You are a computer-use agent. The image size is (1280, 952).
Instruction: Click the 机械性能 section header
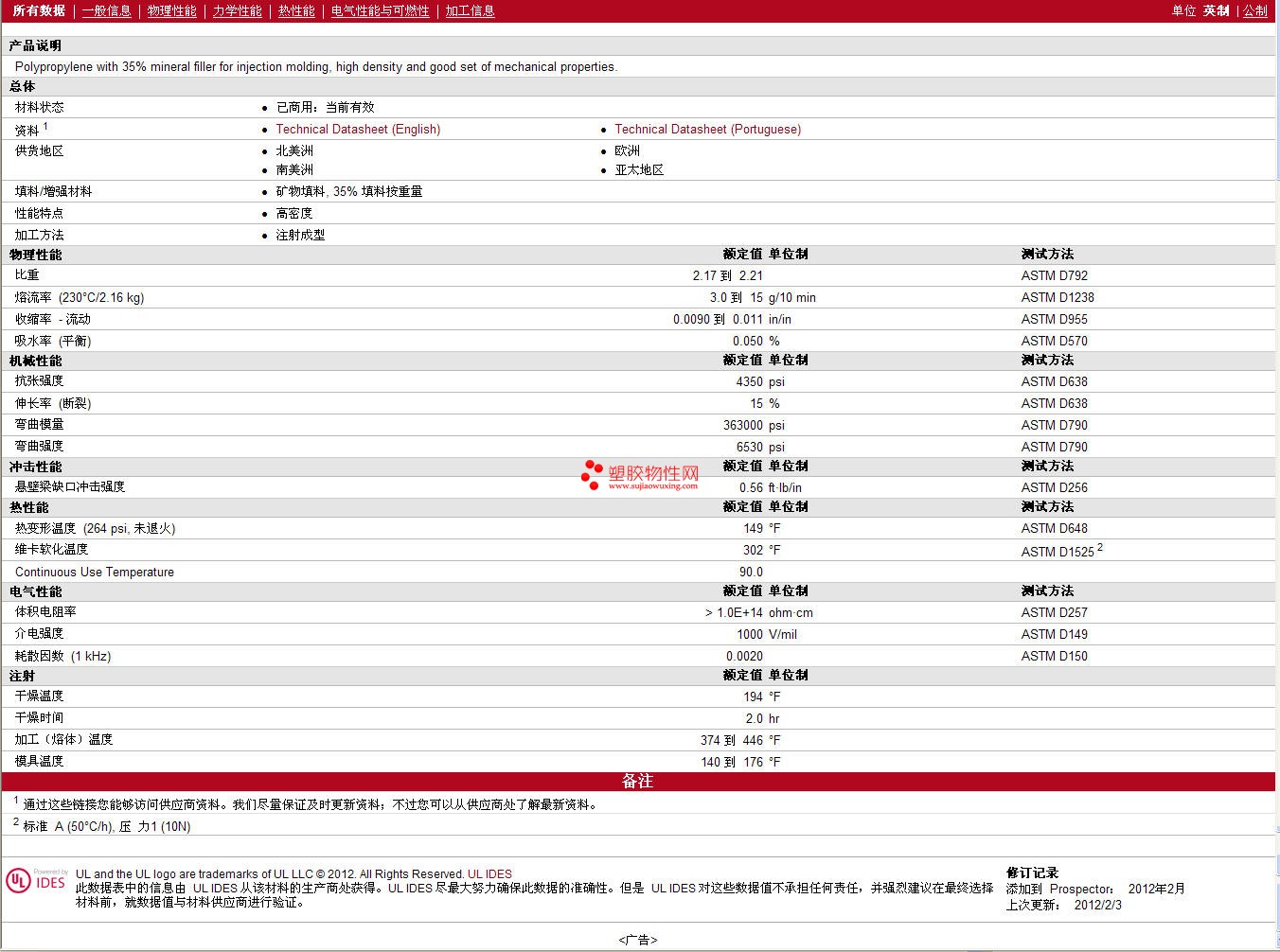pos(35,361)
